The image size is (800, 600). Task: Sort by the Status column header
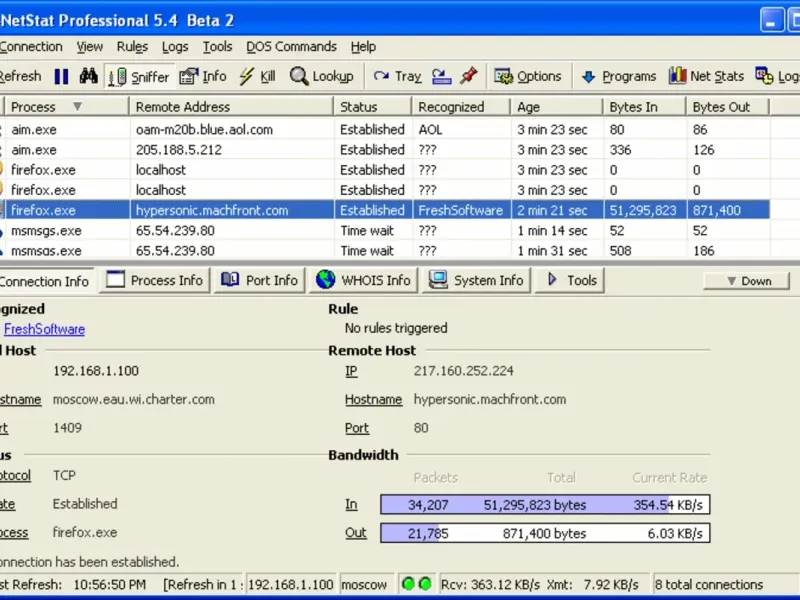pyautogui.click(x=372, y=107)
